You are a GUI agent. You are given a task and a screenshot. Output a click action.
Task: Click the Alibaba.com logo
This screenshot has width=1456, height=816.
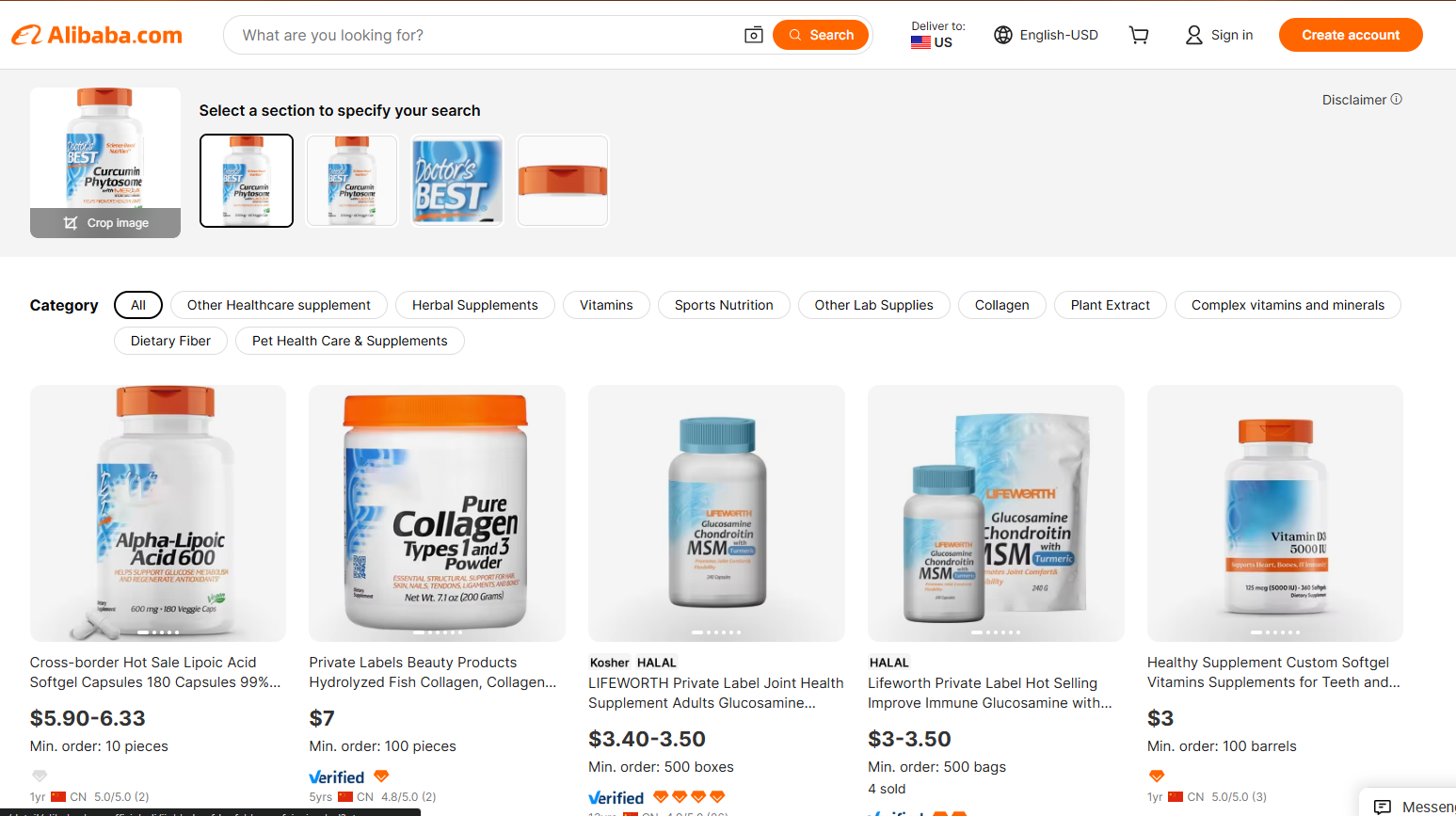click(x=97, y=35)
